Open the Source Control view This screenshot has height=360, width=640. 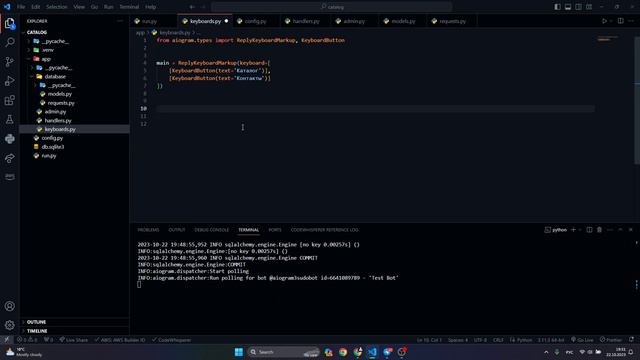click(x=9, y=62)
